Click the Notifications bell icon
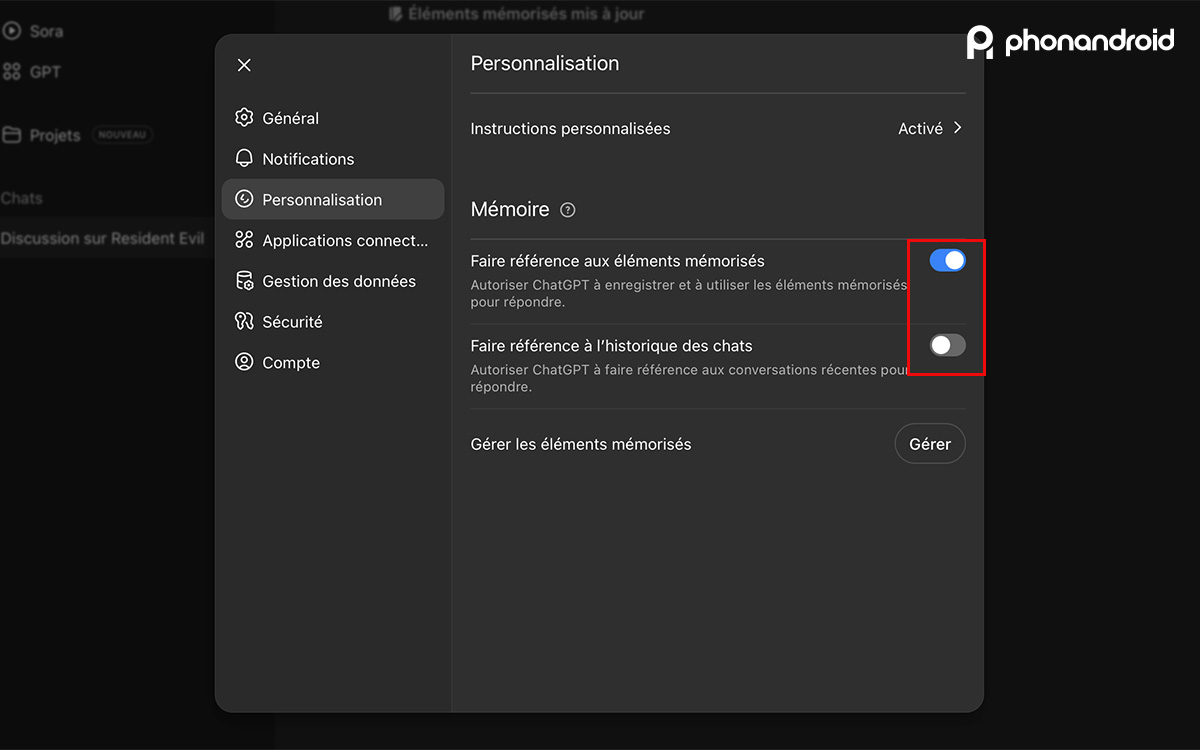This screenshot has width=1200, height=750. point(244,158)
